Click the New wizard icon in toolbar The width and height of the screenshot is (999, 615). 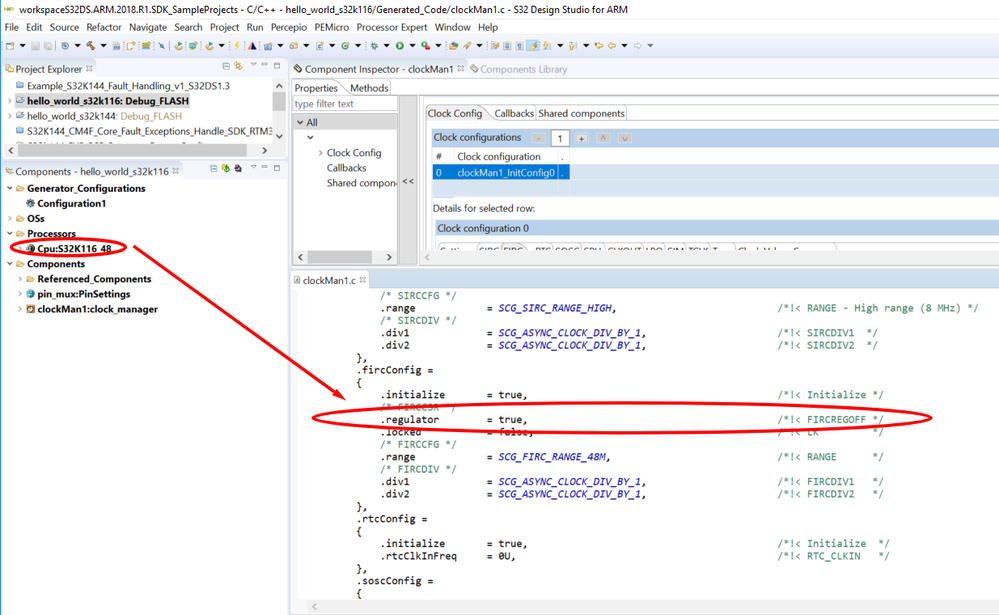pyautogui.click(x=10, y=46)
